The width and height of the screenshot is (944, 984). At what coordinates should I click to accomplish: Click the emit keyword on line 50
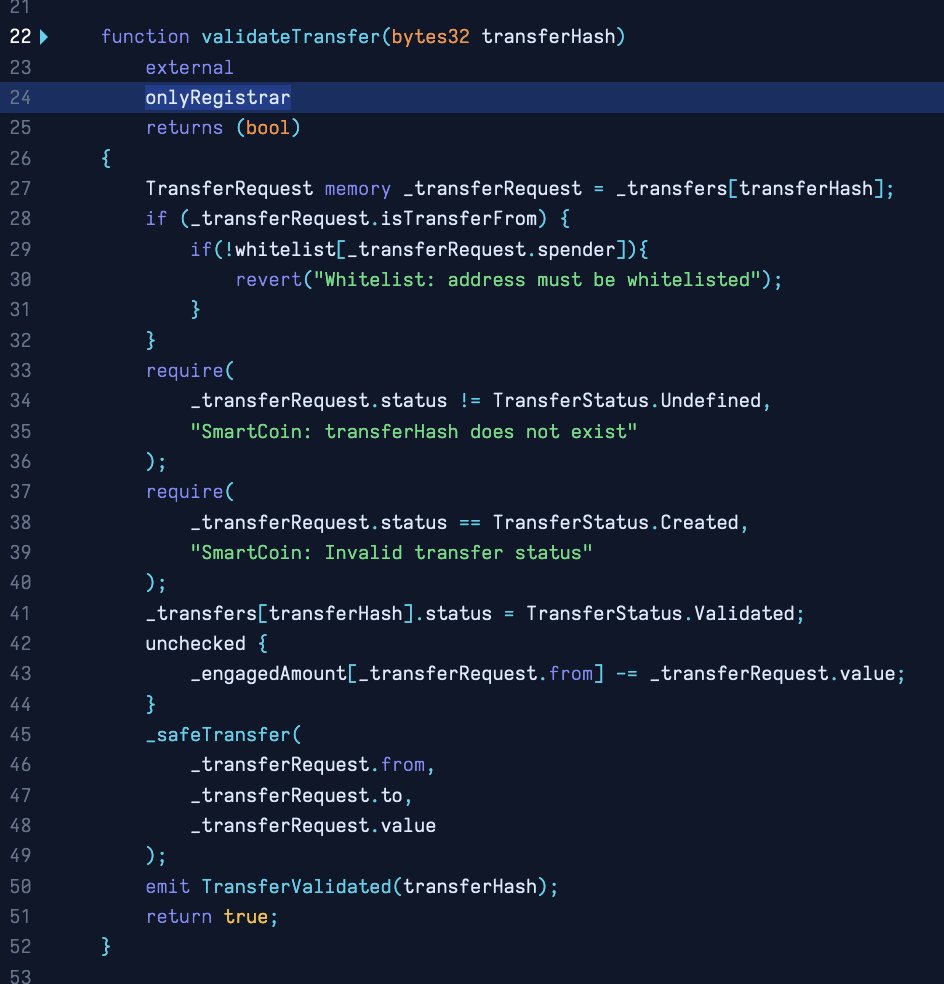pos(167,886)
